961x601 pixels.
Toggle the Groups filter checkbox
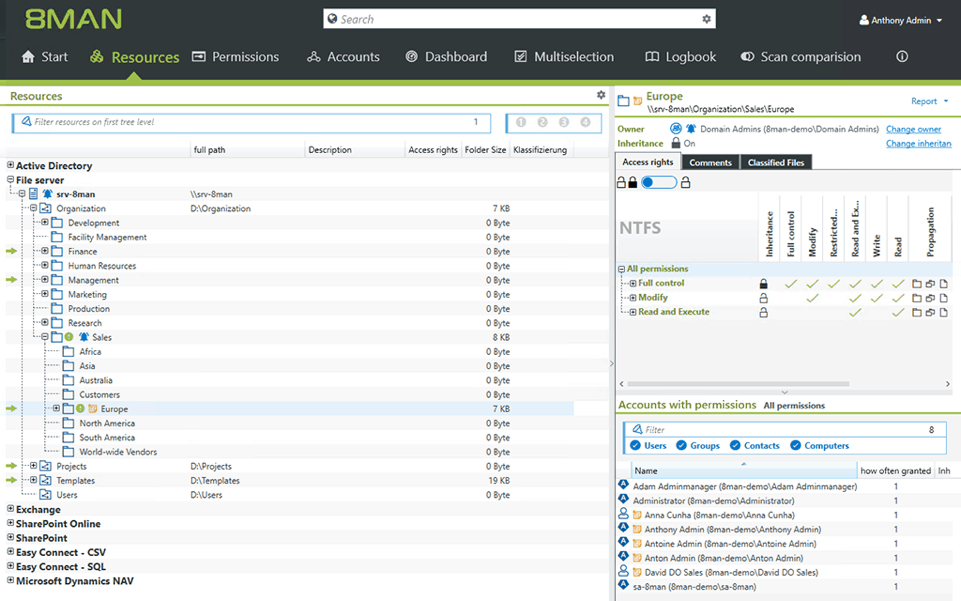tap(682, 446)
